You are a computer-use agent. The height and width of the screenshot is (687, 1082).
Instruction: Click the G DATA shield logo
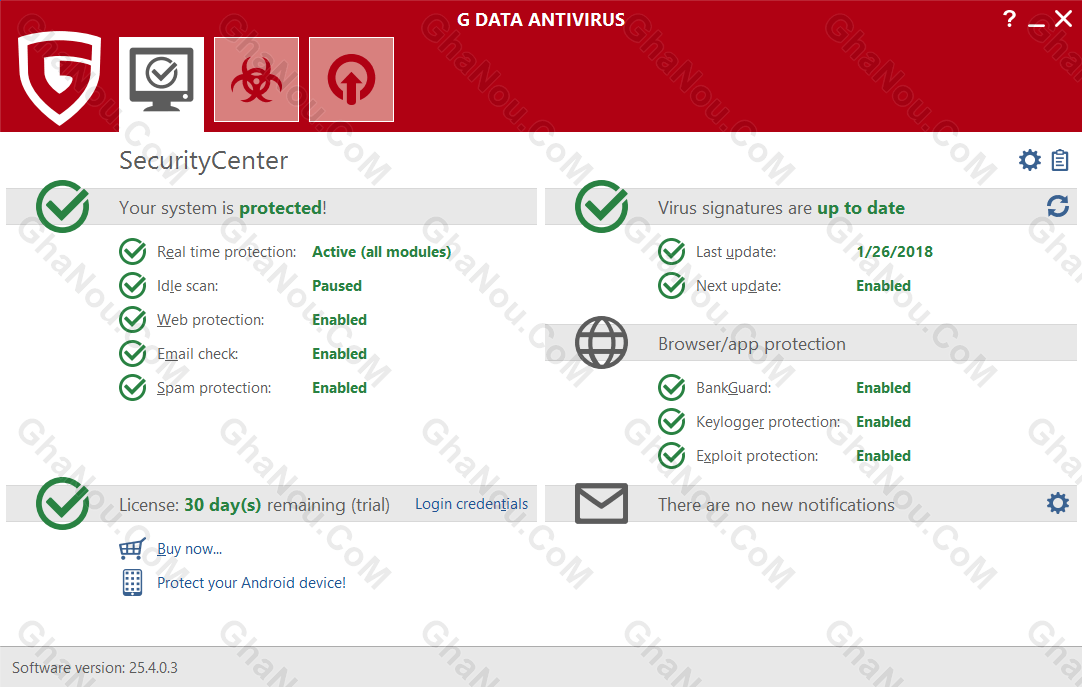coord(60,77)
